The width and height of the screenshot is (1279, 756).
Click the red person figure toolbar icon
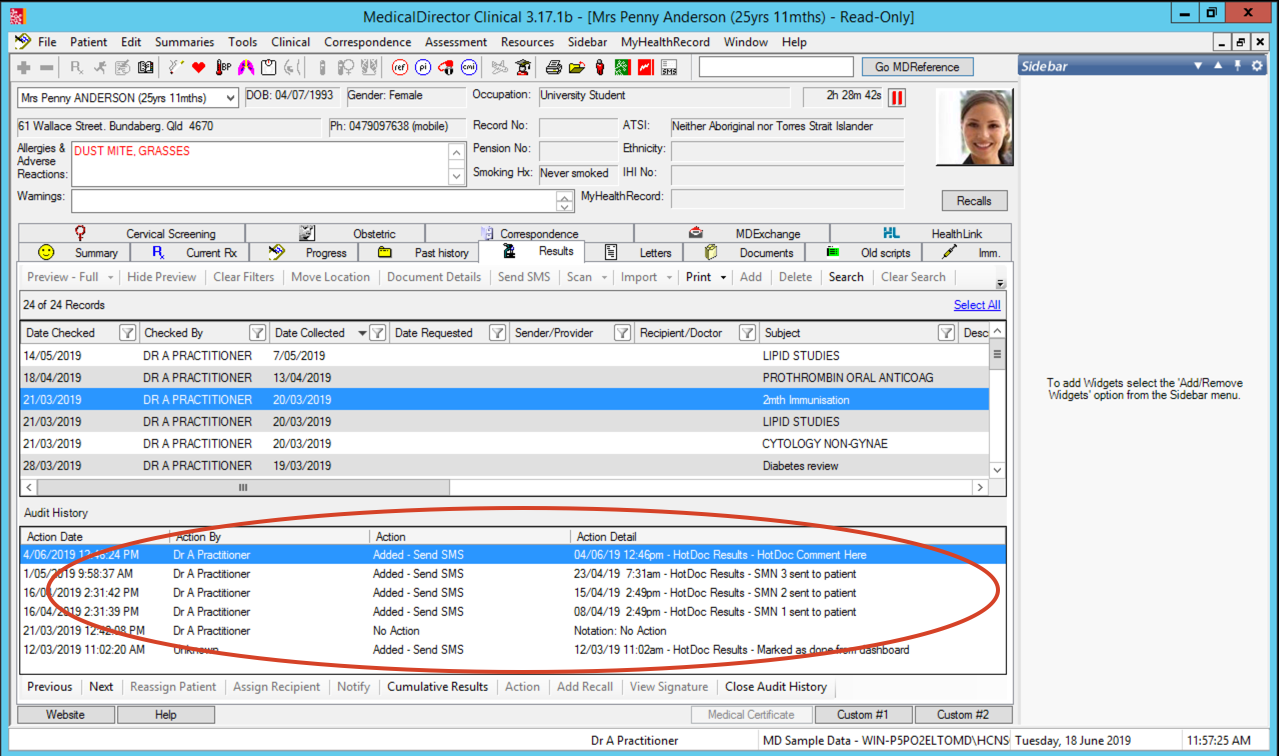(x=599, y=67)
